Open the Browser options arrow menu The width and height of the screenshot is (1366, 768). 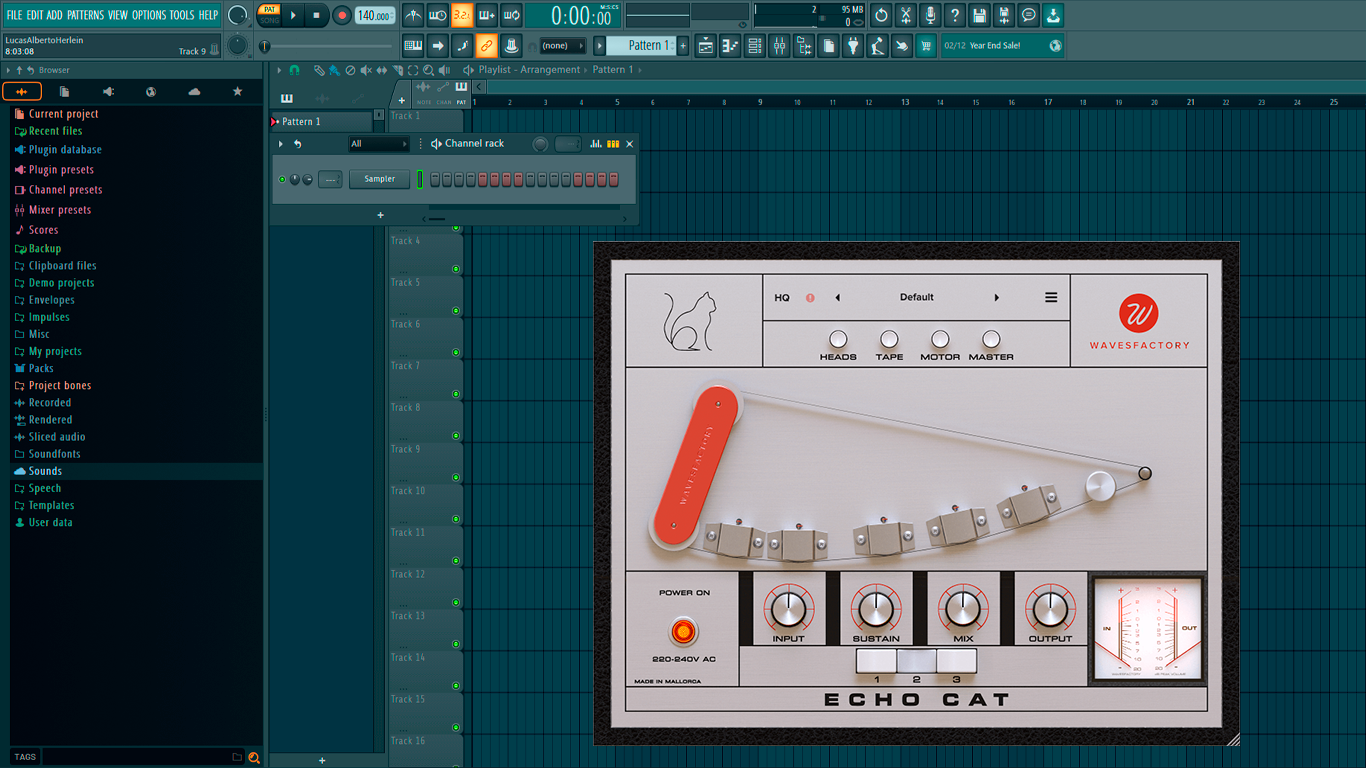pyautogui.click(x=8, y=70)
